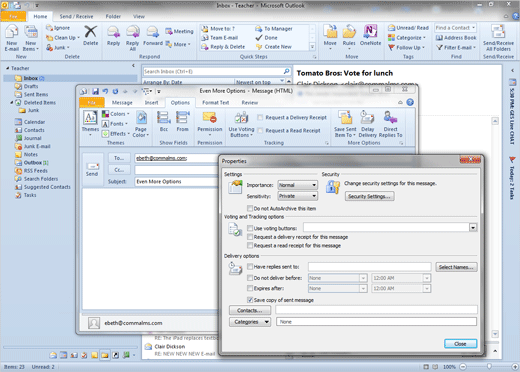Click the Security Settings button

[369, 196]
